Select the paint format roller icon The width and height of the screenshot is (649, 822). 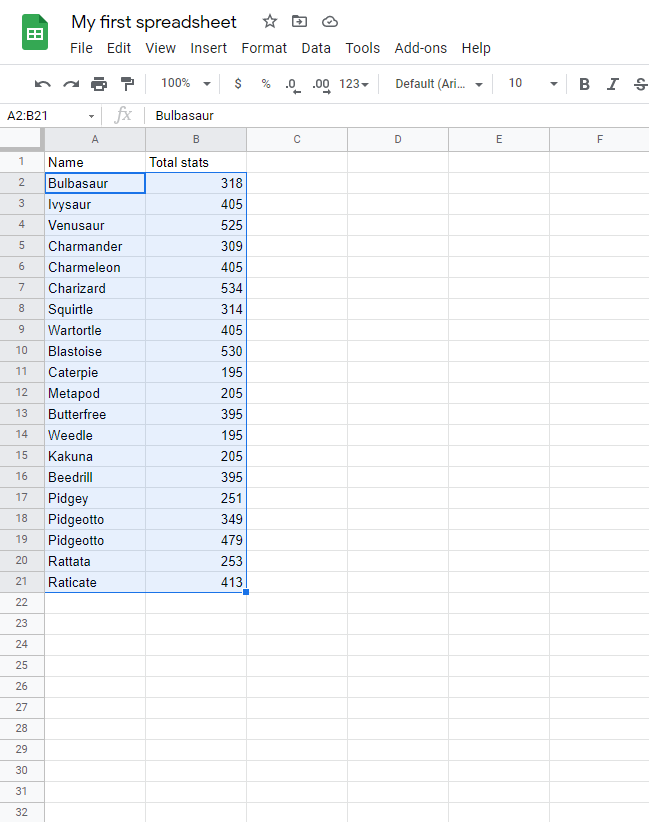(x=127, y=84)
